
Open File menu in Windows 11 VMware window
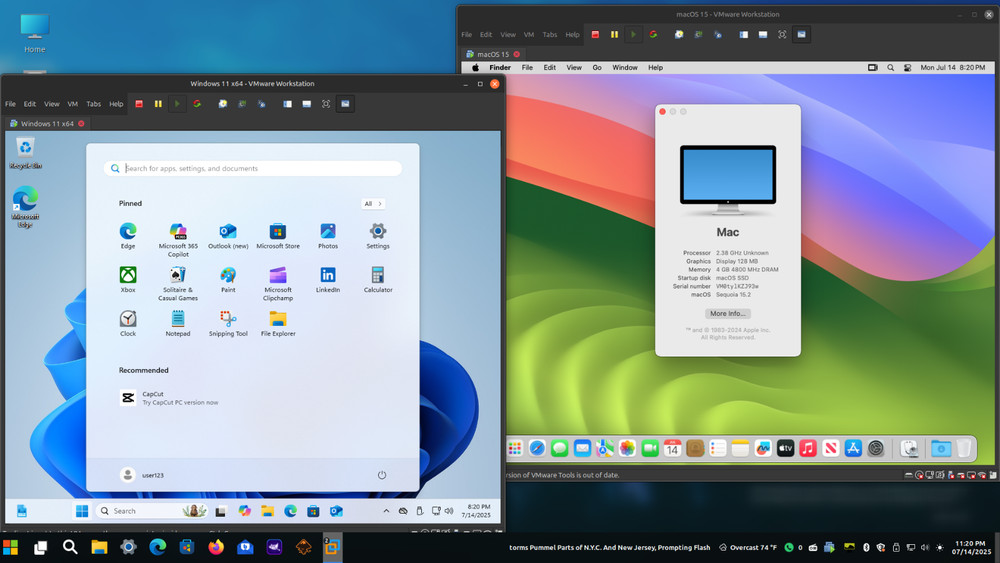pos(10,104)
